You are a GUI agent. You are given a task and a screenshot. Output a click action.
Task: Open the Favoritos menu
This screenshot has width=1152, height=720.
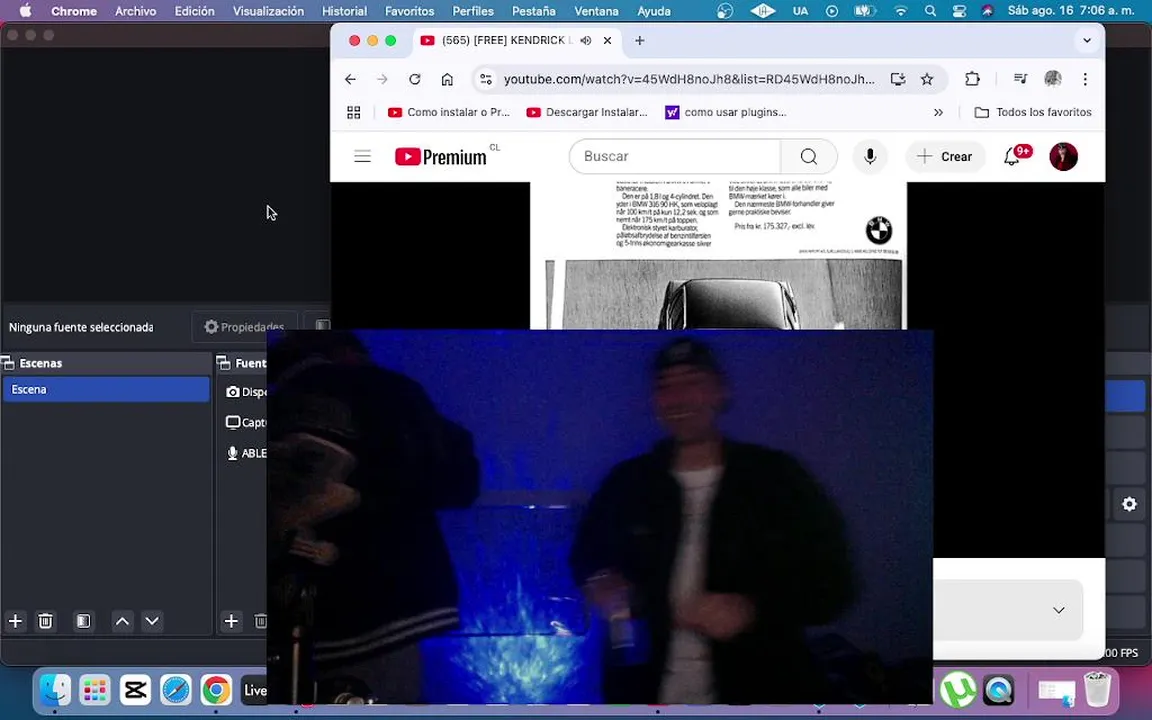pos(409,11)
